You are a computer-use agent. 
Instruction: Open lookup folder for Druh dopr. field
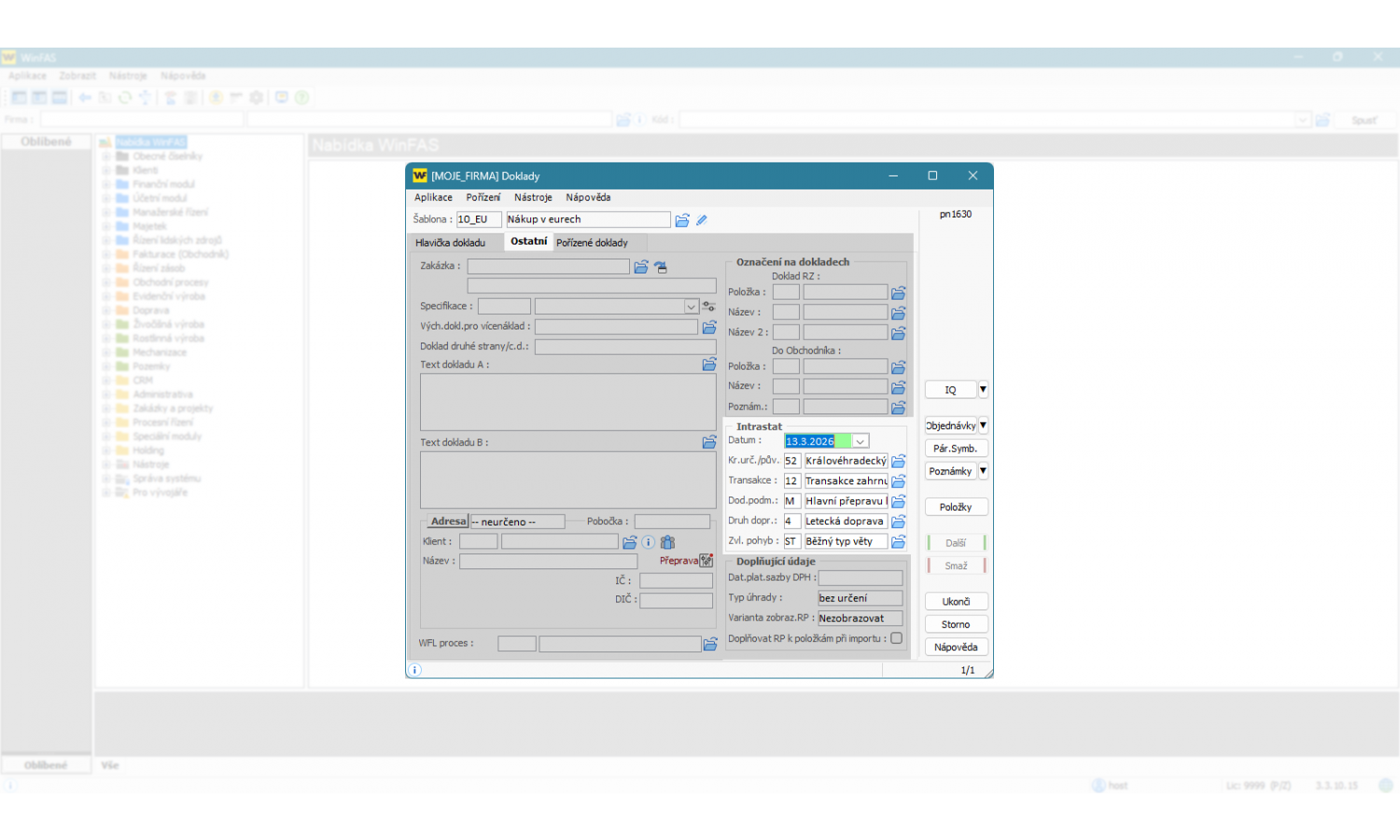coord(898,522)
